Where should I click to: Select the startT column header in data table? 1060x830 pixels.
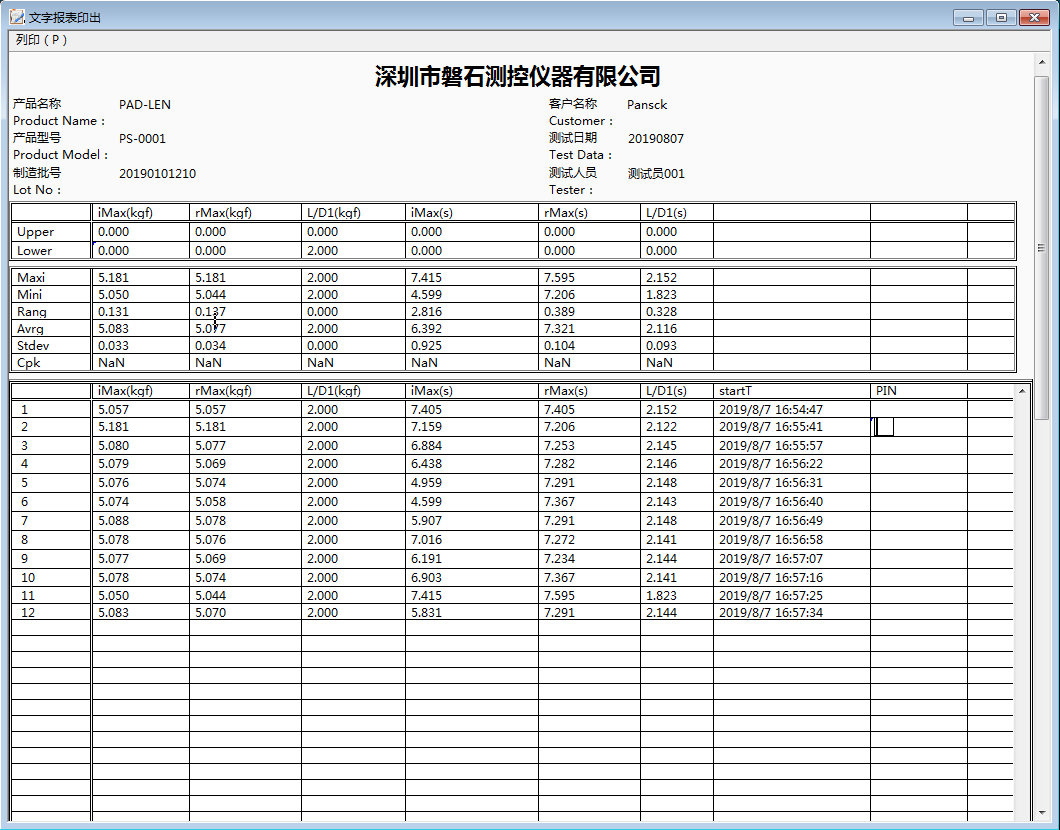pyautogui.click(x=790, y=391)
